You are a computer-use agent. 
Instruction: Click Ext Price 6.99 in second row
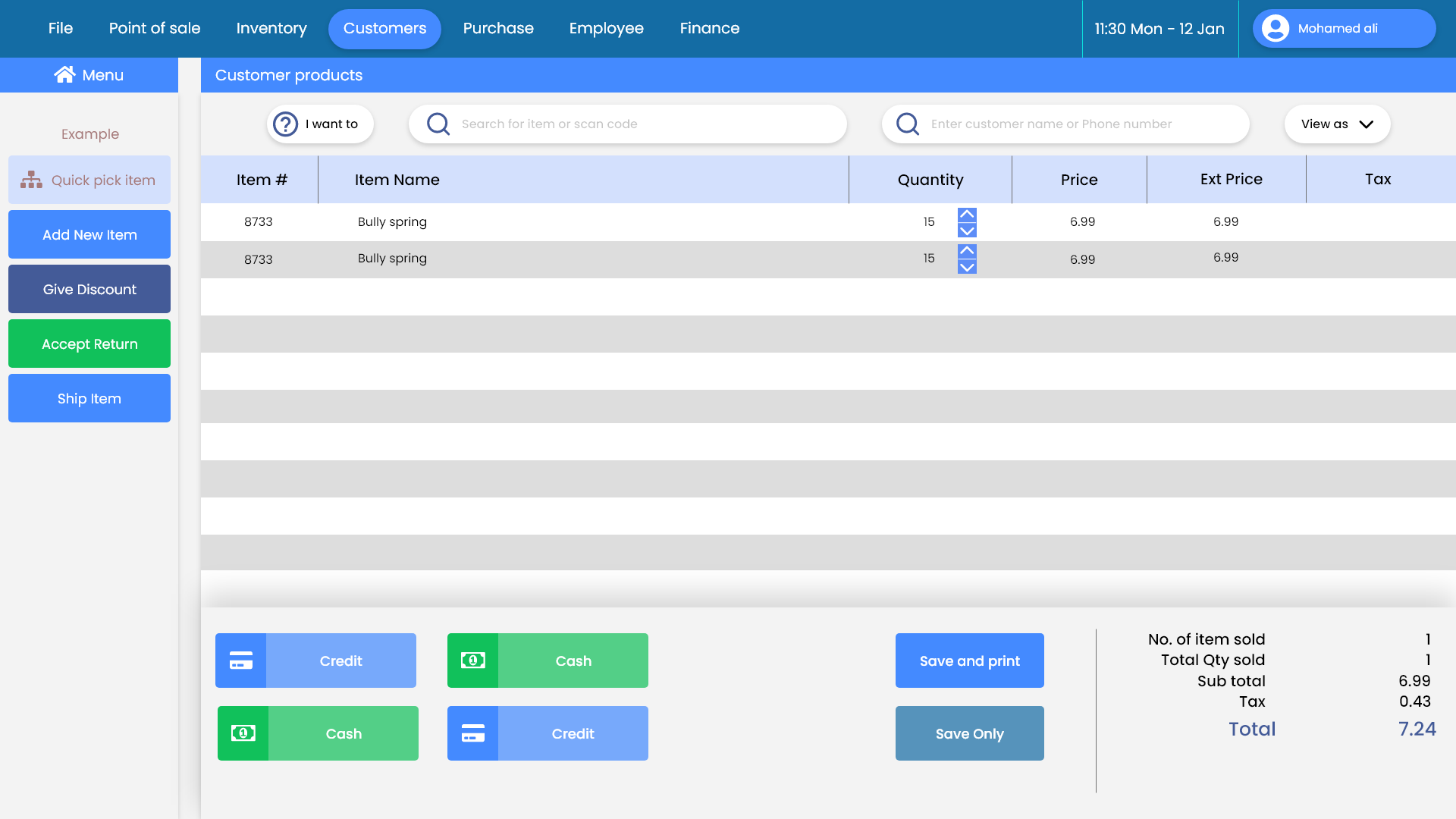pos(1225,257)
